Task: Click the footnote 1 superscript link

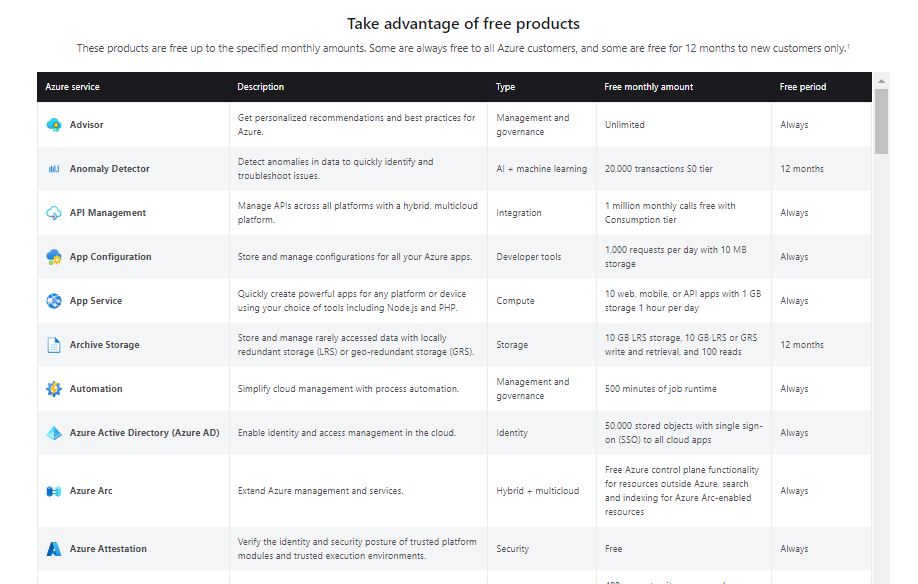Action: coord(848,46)
